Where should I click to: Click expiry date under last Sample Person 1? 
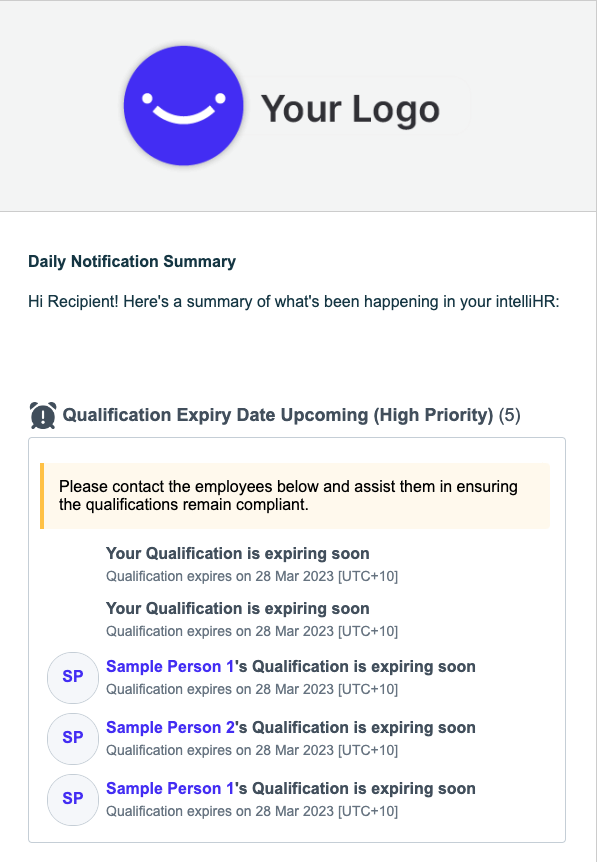tap(252, 811)
